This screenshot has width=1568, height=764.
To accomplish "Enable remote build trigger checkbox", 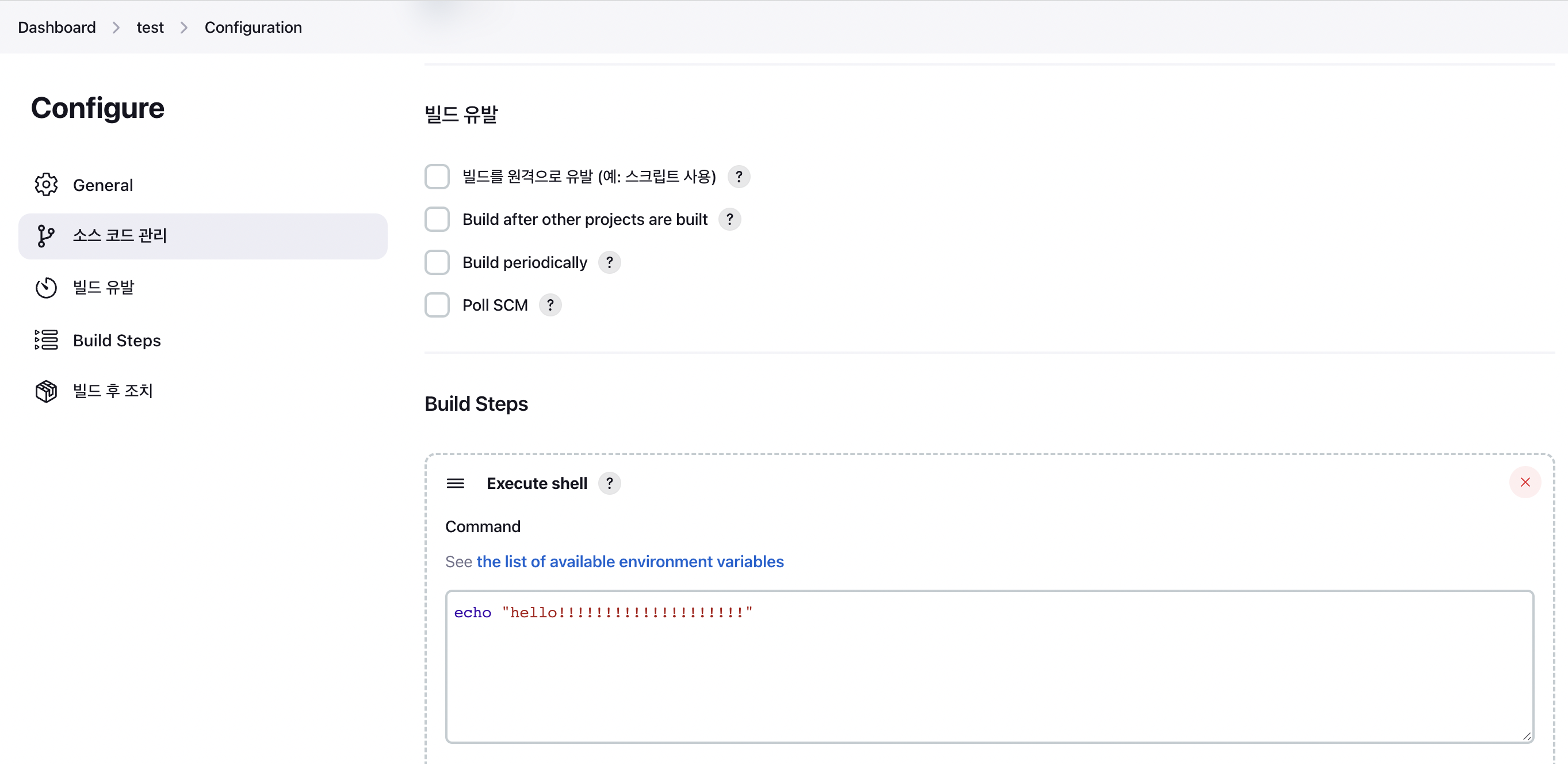I will (437, 177).
